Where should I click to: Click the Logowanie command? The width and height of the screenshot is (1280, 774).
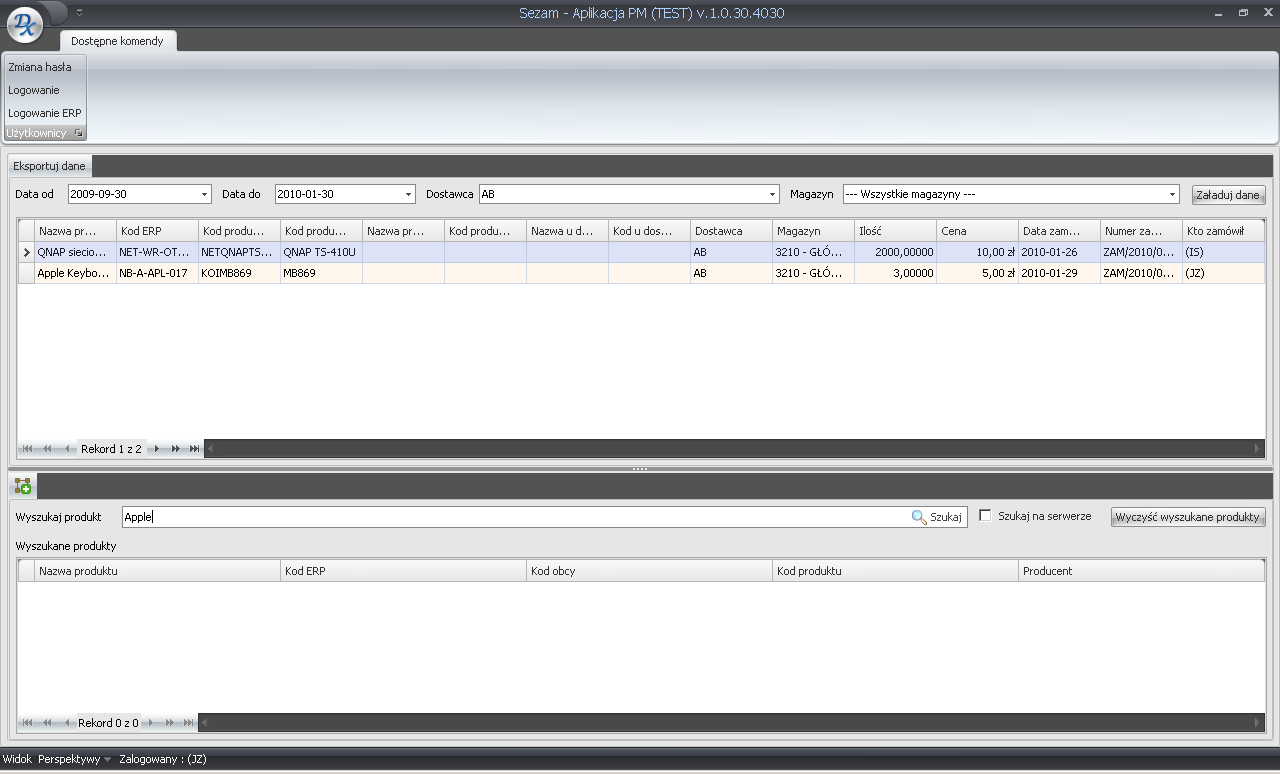coord(34,90)
